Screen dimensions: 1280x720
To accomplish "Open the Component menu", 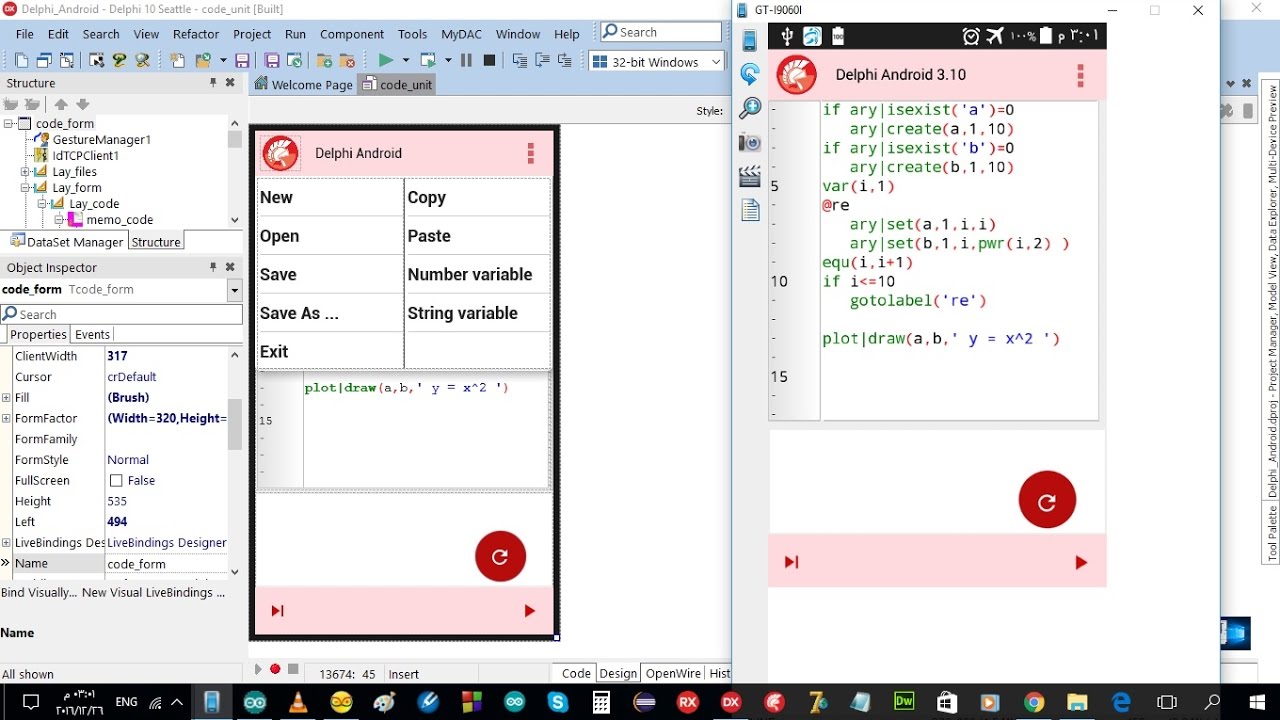I will [x=352, y=33].
